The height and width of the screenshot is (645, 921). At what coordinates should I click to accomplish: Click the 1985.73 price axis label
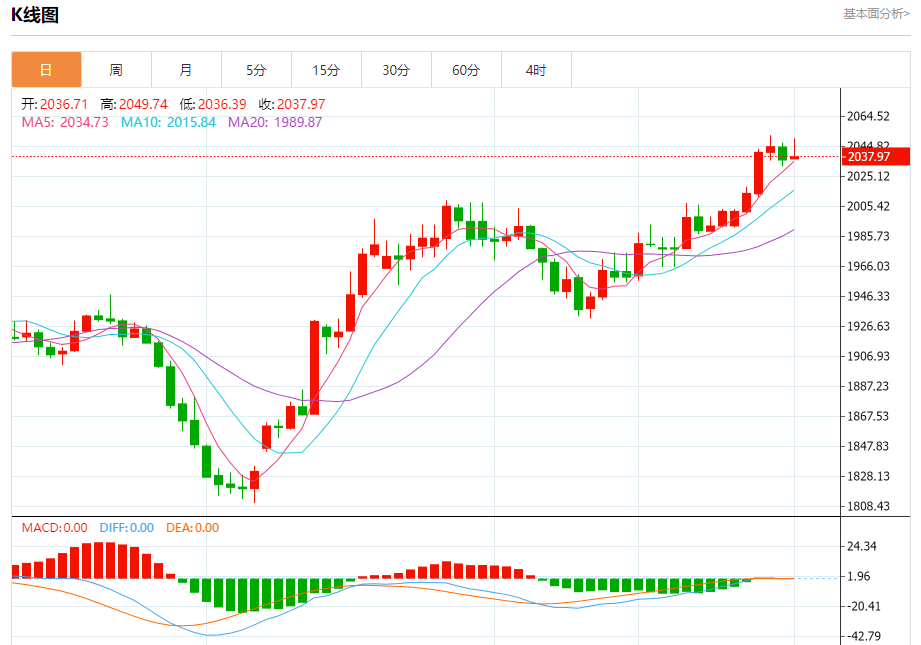coord(868,236)
